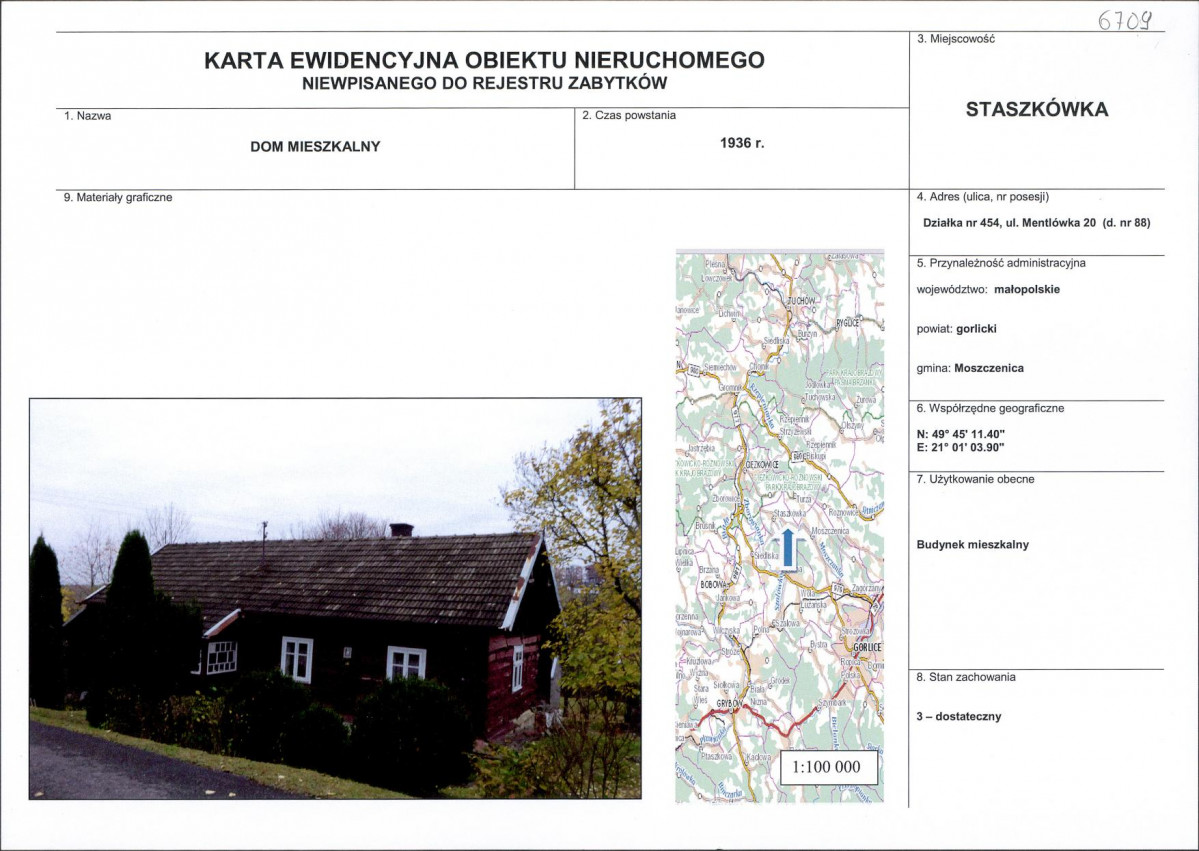This screenshot has width=1199, height=851.
Task: Click the field label '1. Nazwa'
Action: (87, 116)
